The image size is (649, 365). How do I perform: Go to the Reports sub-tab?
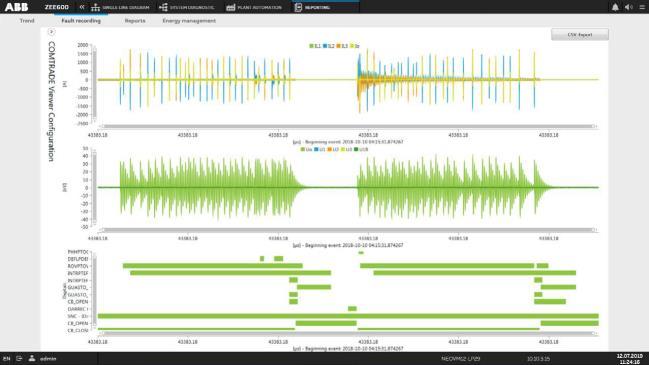coord(135,21)
